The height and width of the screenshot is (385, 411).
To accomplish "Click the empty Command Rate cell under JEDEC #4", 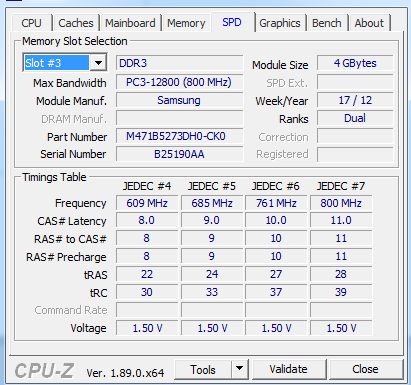I will [x=147, y=310].
